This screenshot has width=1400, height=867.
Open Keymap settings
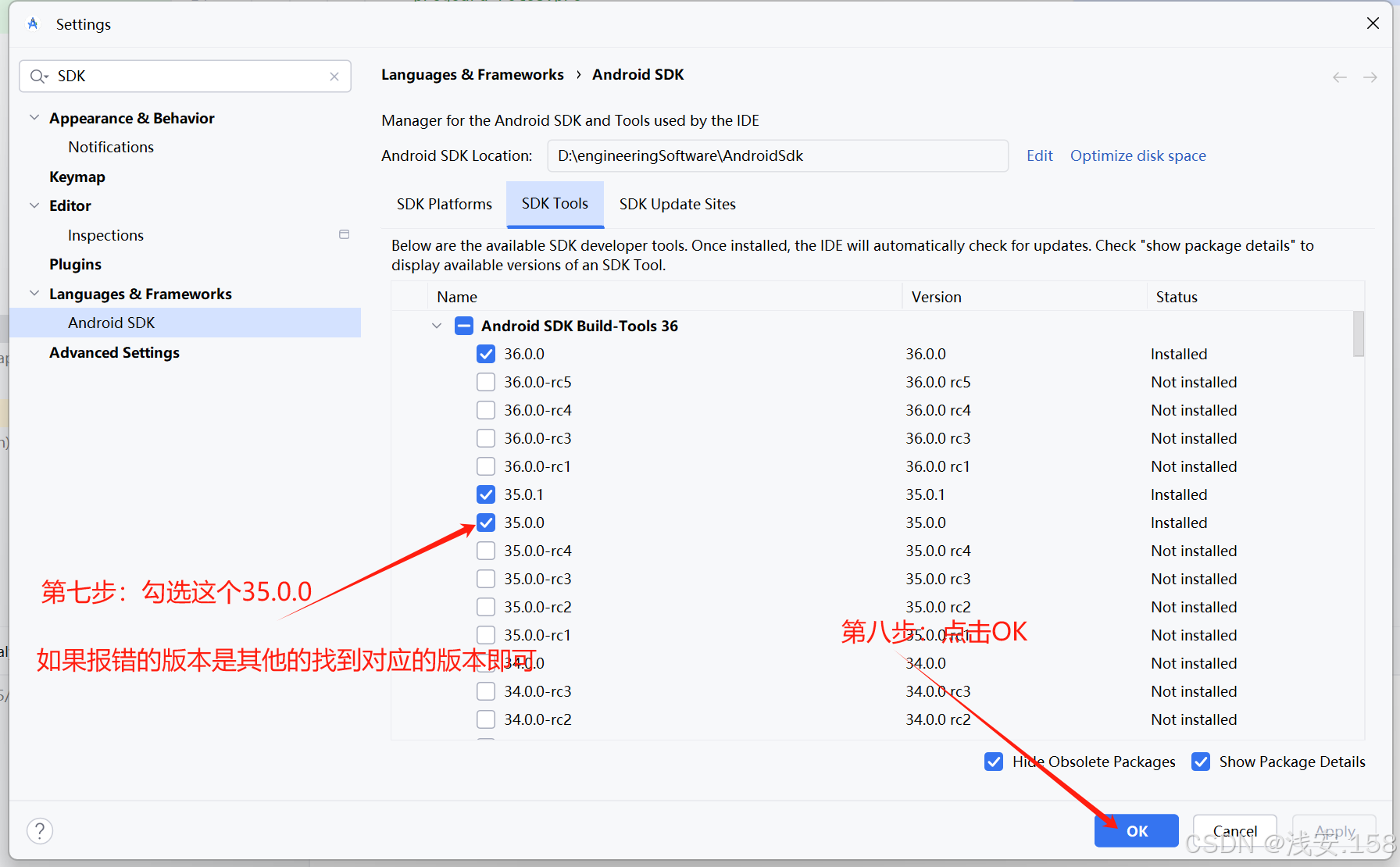77,177
